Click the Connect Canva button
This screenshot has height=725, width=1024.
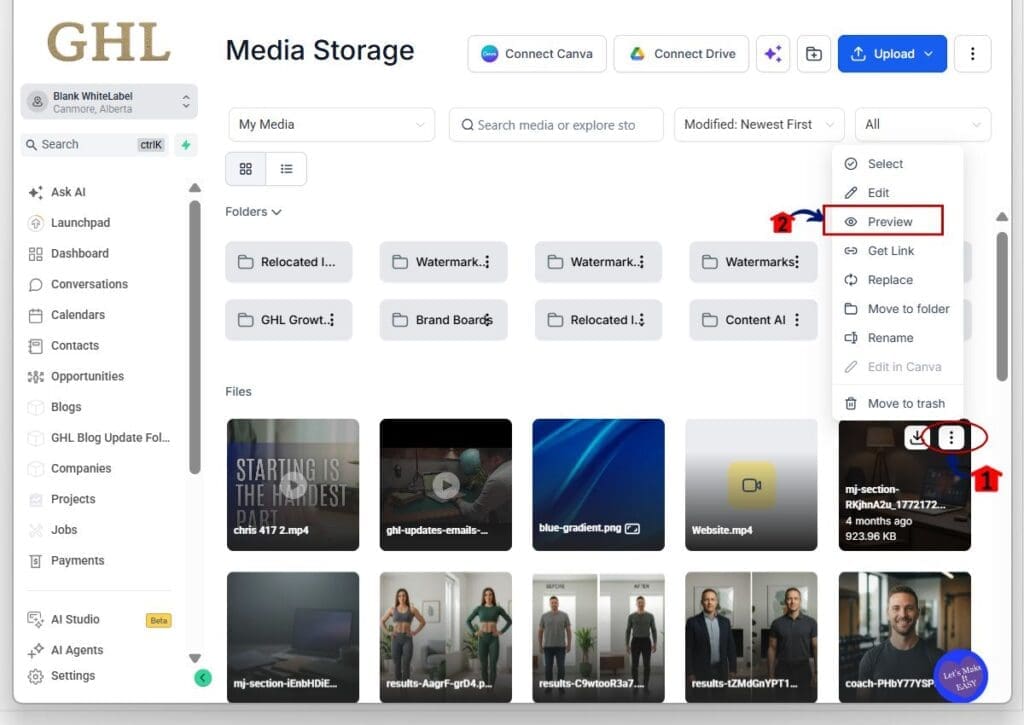coord(537,54)
